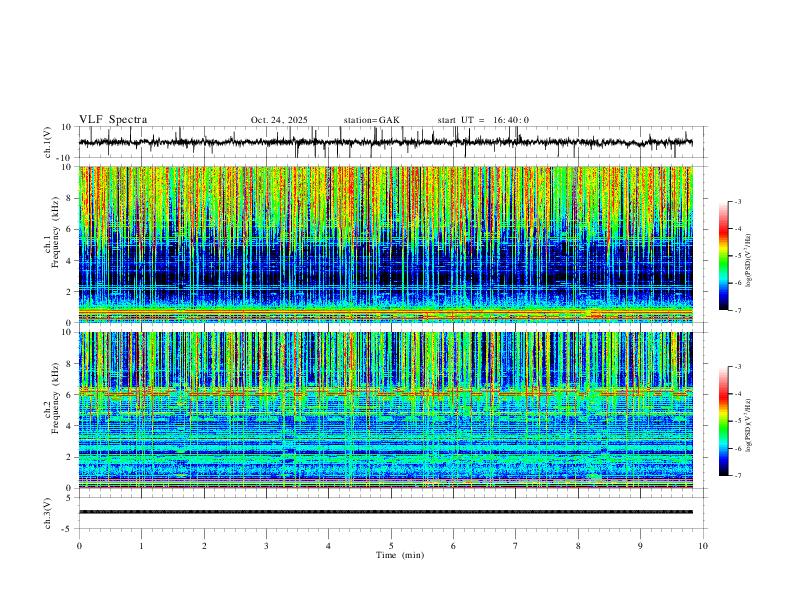The width and height of the screenshot is (792, 612).
Task: Click the '6' kHz tick on ch.2 spectrogram axis
Action: pyautogui.click(x=70, y=394)
